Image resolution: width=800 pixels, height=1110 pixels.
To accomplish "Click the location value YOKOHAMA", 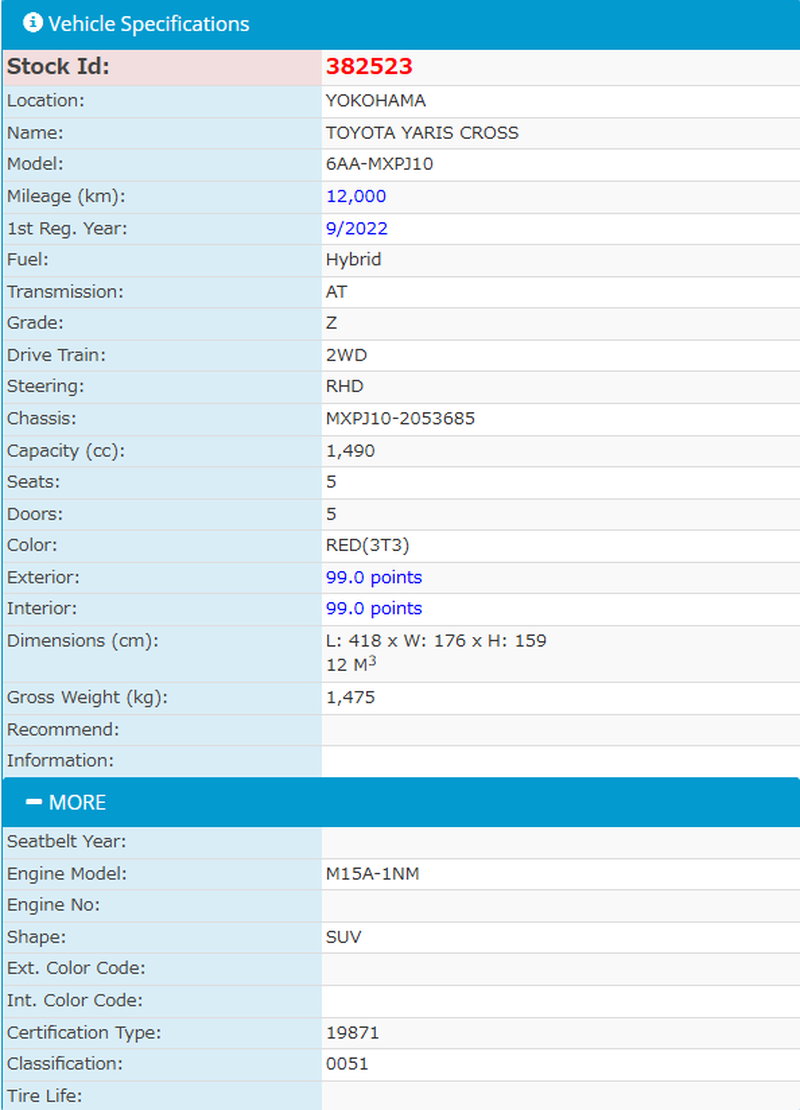I will click(x=376, y=101).
